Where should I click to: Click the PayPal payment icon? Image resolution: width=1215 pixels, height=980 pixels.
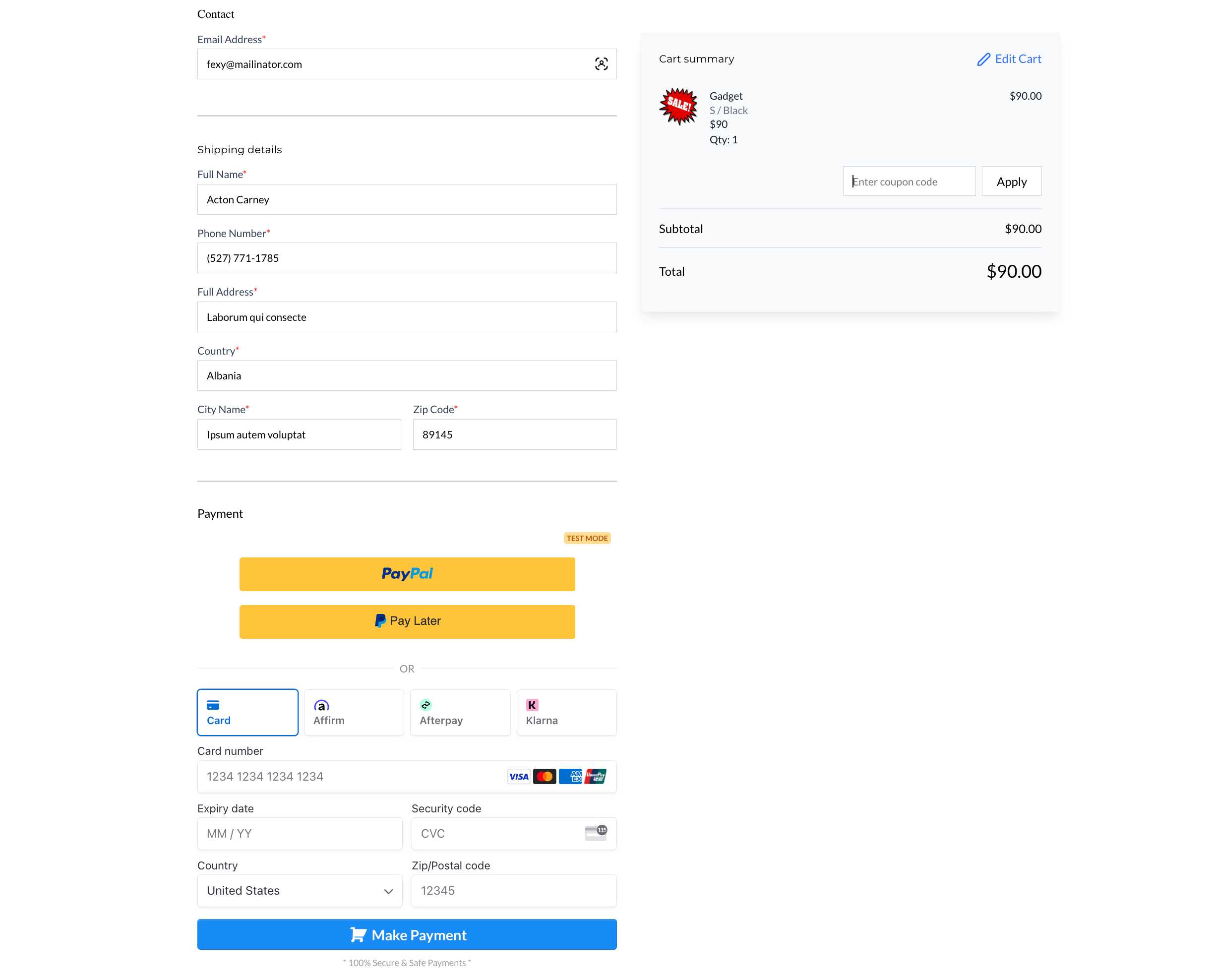point(407,574)
